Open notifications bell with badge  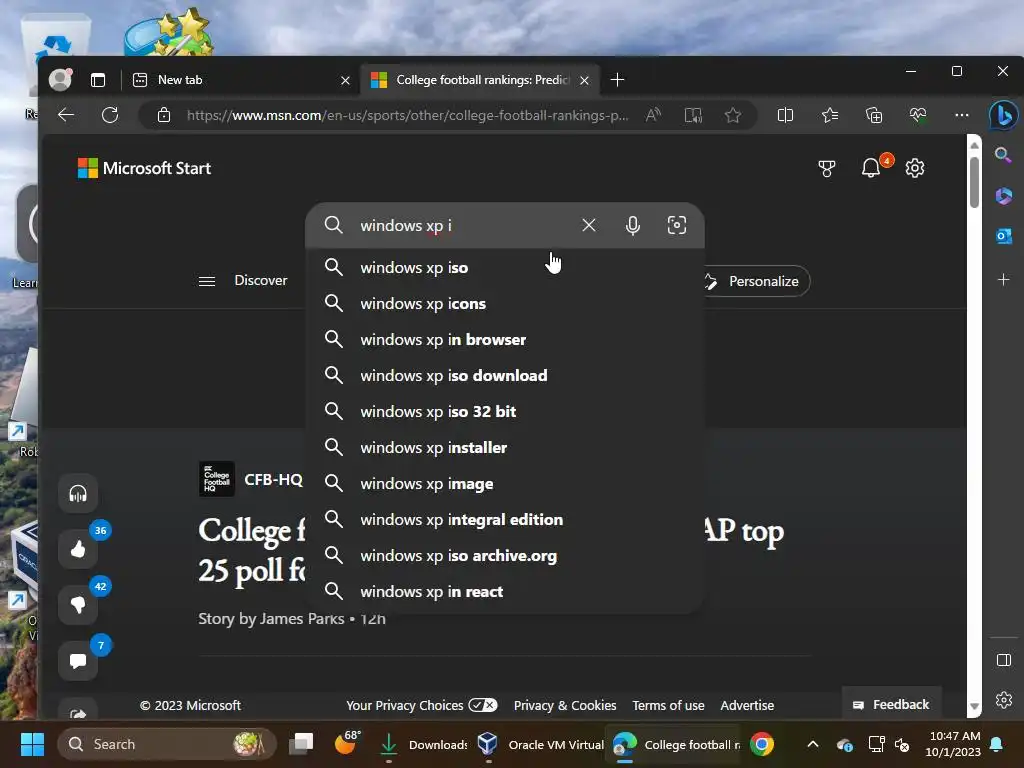(x=873, y=167)
